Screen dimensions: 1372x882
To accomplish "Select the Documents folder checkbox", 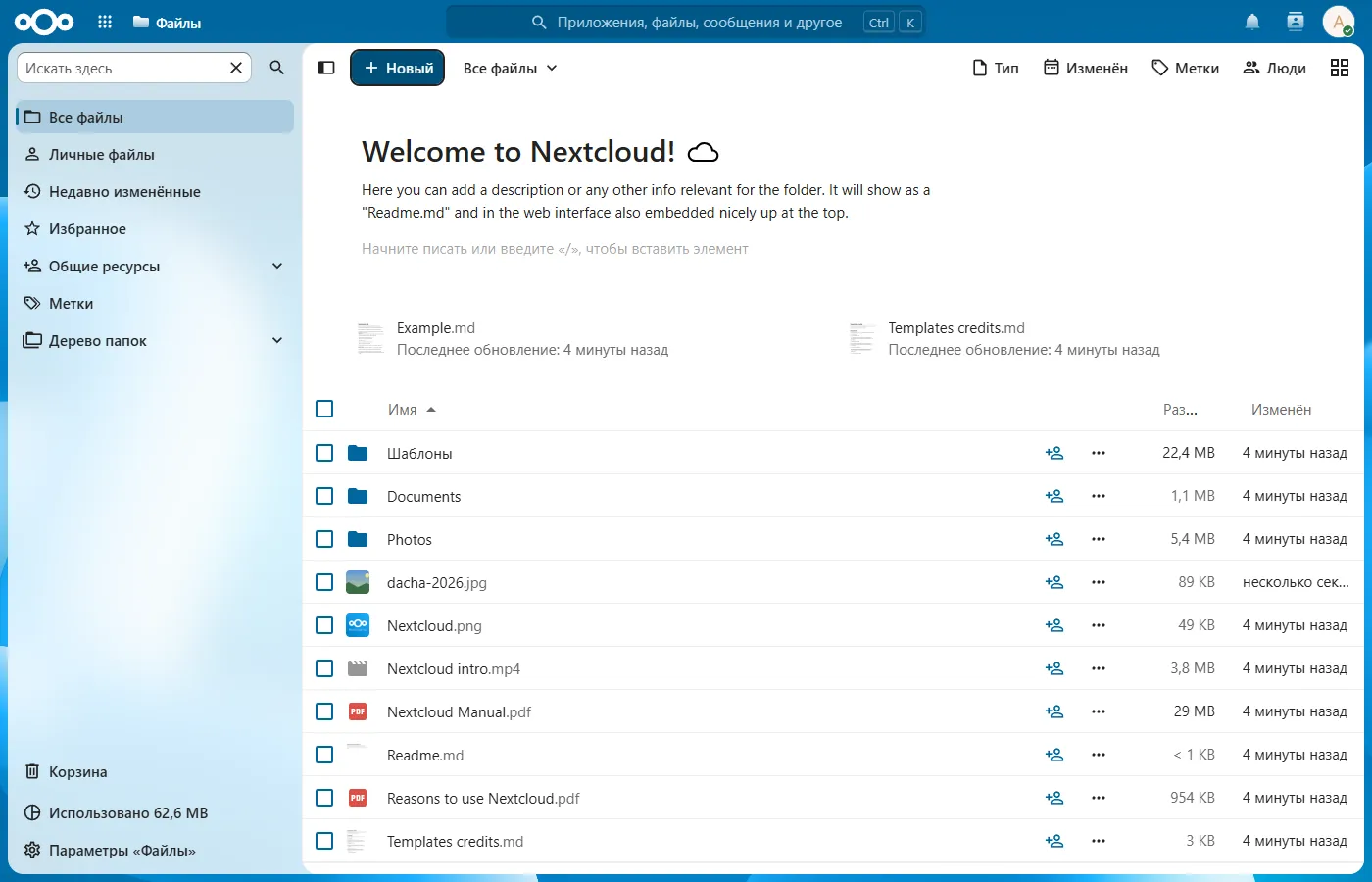I will [x=324, y=496].
